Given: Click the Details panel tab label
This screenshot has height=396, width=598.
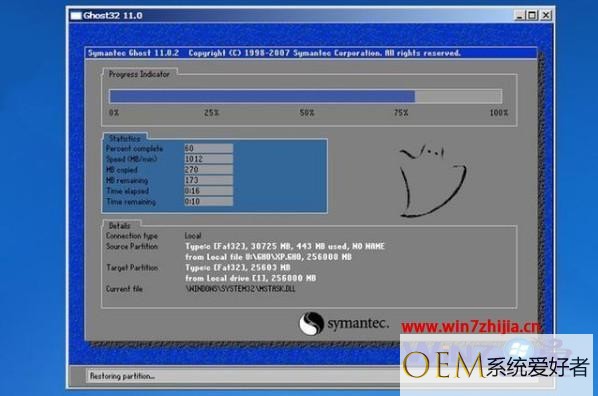Looking at the screenshot, I should pyautogui.click(x=119, y=225).
